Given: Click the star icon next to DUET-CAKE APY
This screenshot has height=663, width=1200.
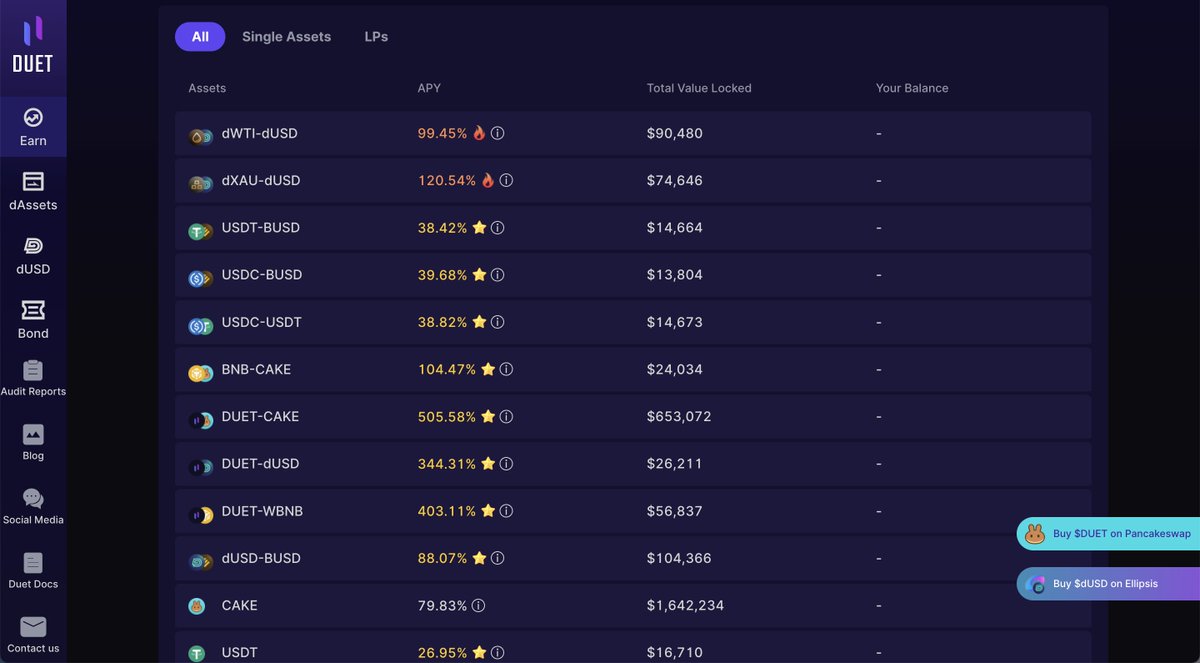Looking at the screenshot, I should 489,416.
